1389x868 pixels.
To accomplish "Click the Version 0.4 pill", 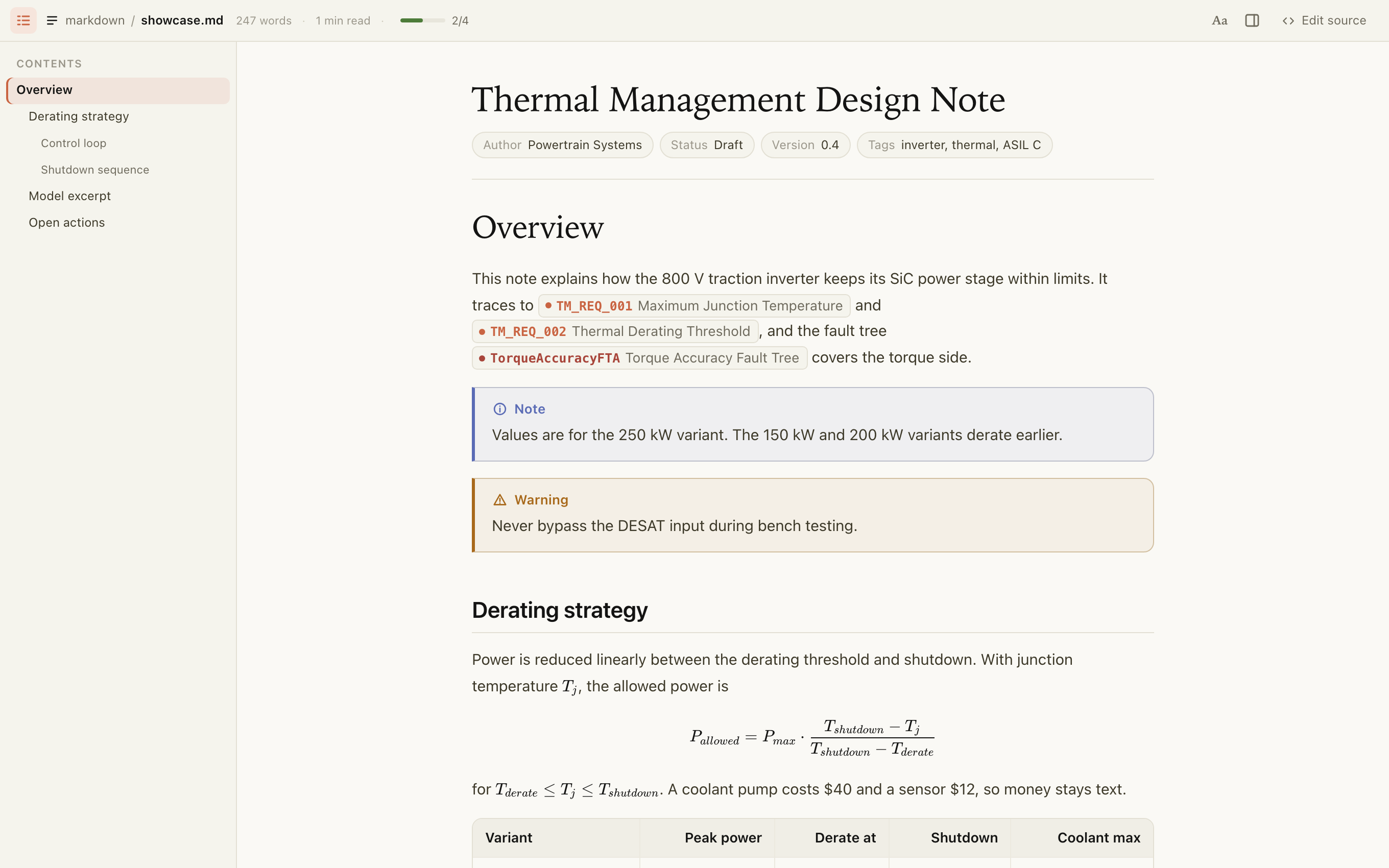I will coord(805,145).
